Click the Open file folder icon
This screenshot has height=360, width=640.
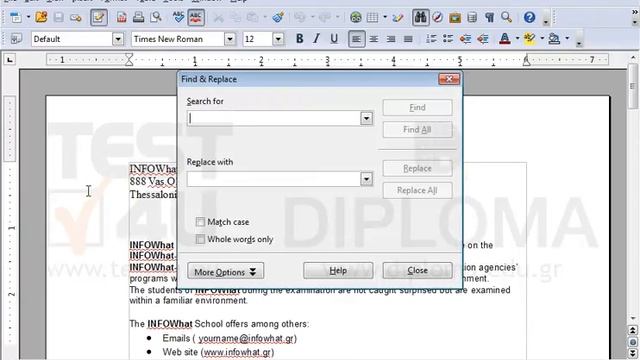click(41, 18)
